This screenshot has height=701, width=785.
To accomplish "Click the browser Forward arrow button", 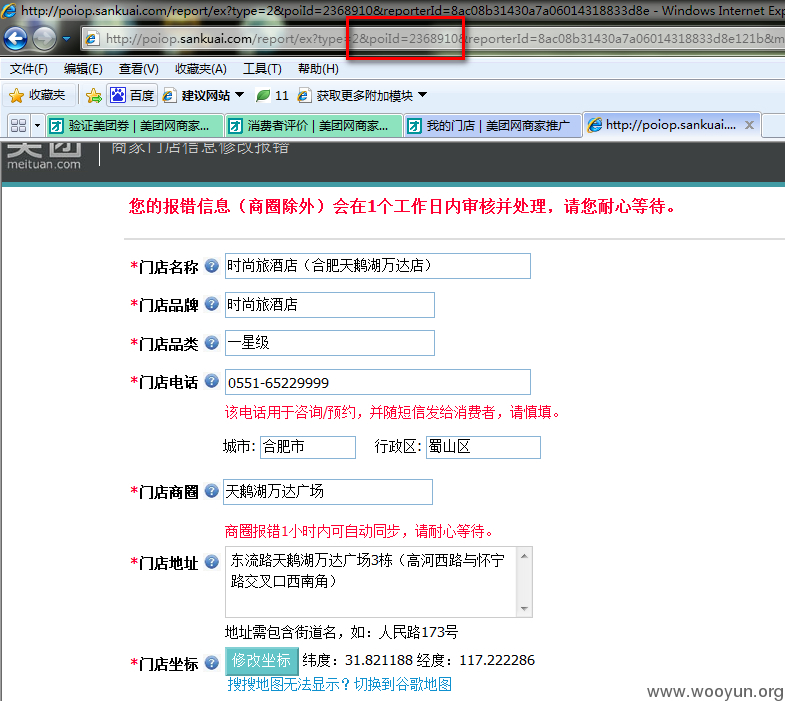I will pos(45,39).
